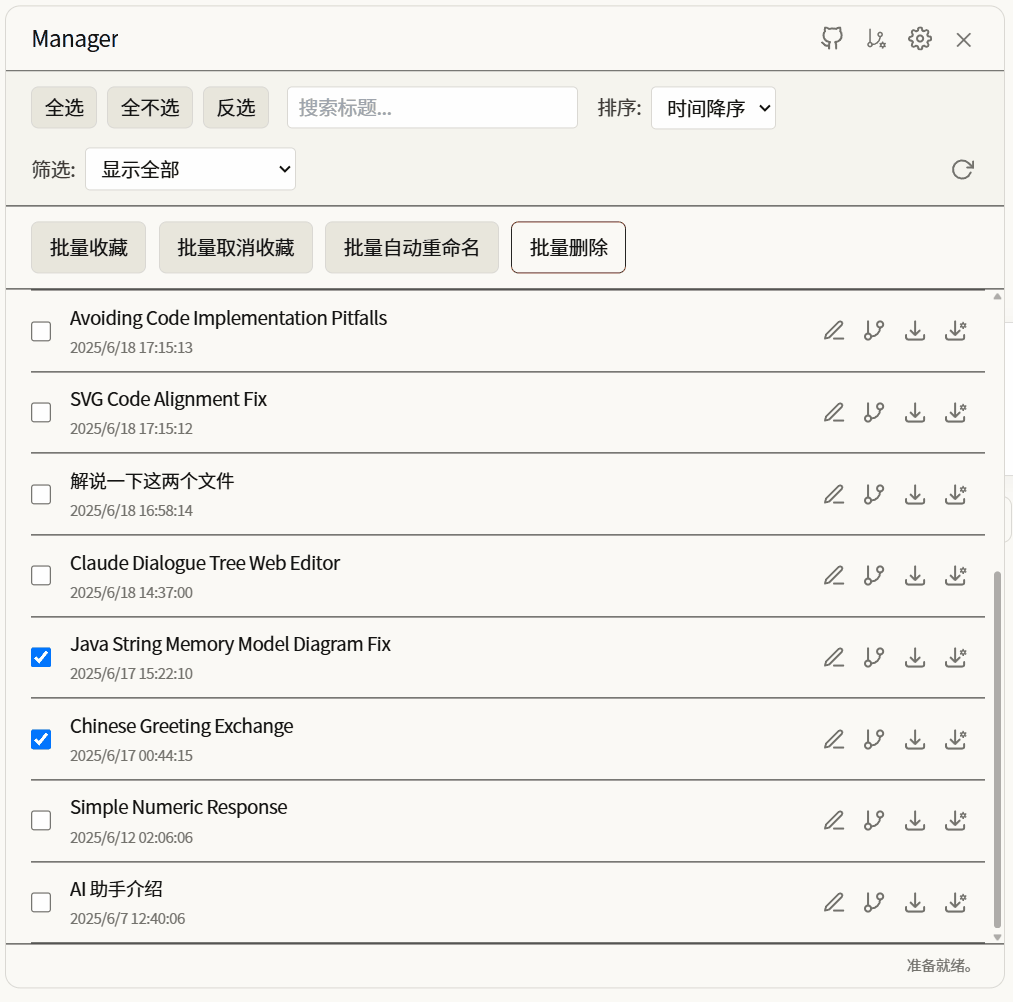Click the conversation list scrollbar thumb
The height and width of the screenshot is (1002, 1013).
tap(997, 749)
